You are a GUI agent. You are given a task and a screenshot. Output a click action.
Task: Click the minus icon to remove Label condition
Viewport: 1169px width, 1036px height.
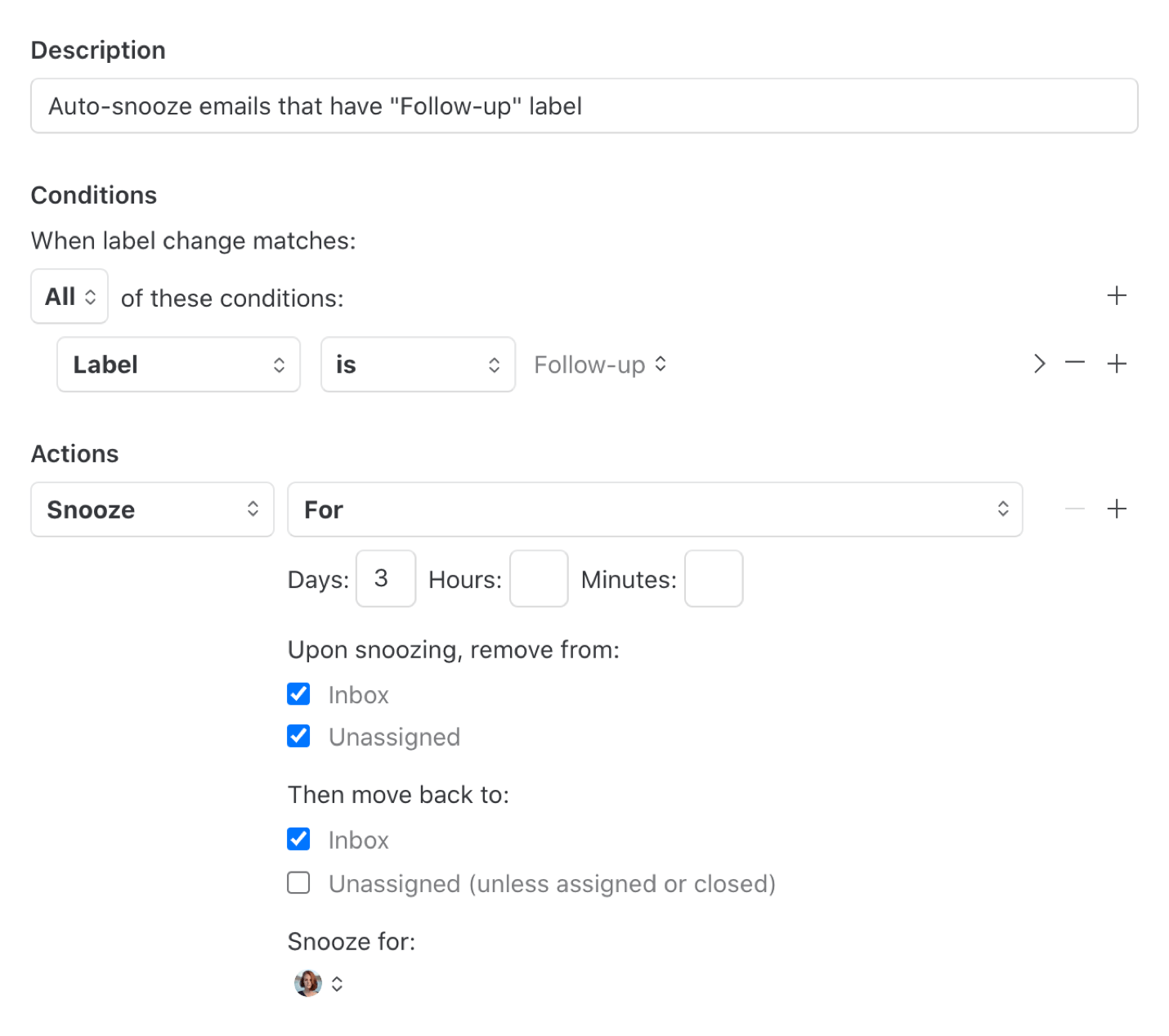[x=1075, y=363]
